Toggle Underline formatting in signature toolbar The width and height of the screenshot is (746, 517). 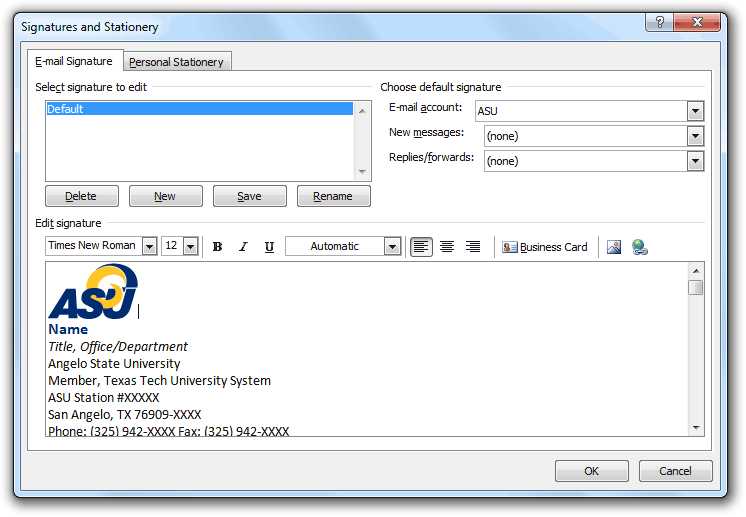tap(269, 247)
